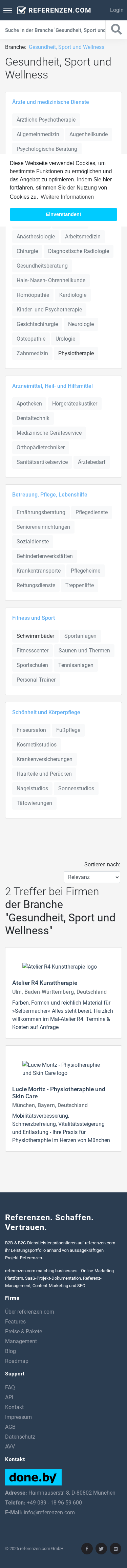The image size is (127, 1568).
Task: Select the Physiotherapie category tag
Action: (x=76, y=354)
